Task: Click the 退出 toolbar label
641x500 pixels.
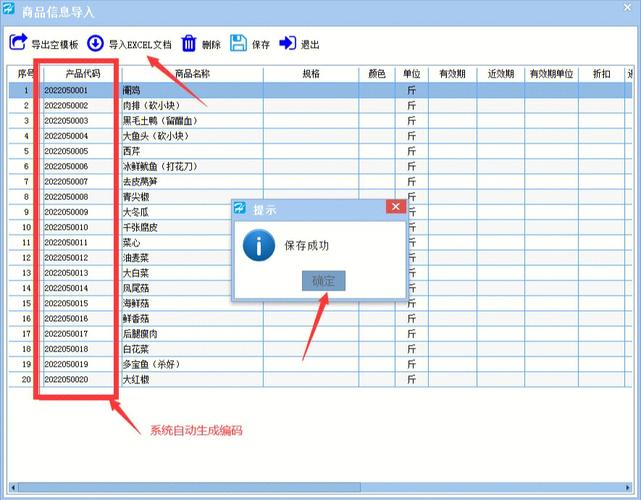Action: pyautogui.click(x=310, y=45)
